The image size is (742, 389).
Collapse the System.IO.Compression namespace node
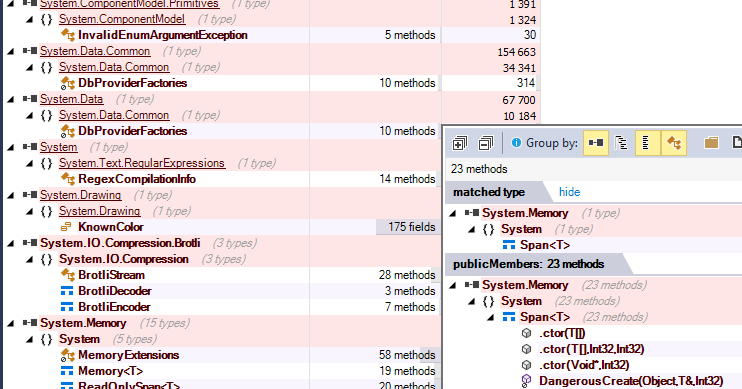[x=29, y=259]
